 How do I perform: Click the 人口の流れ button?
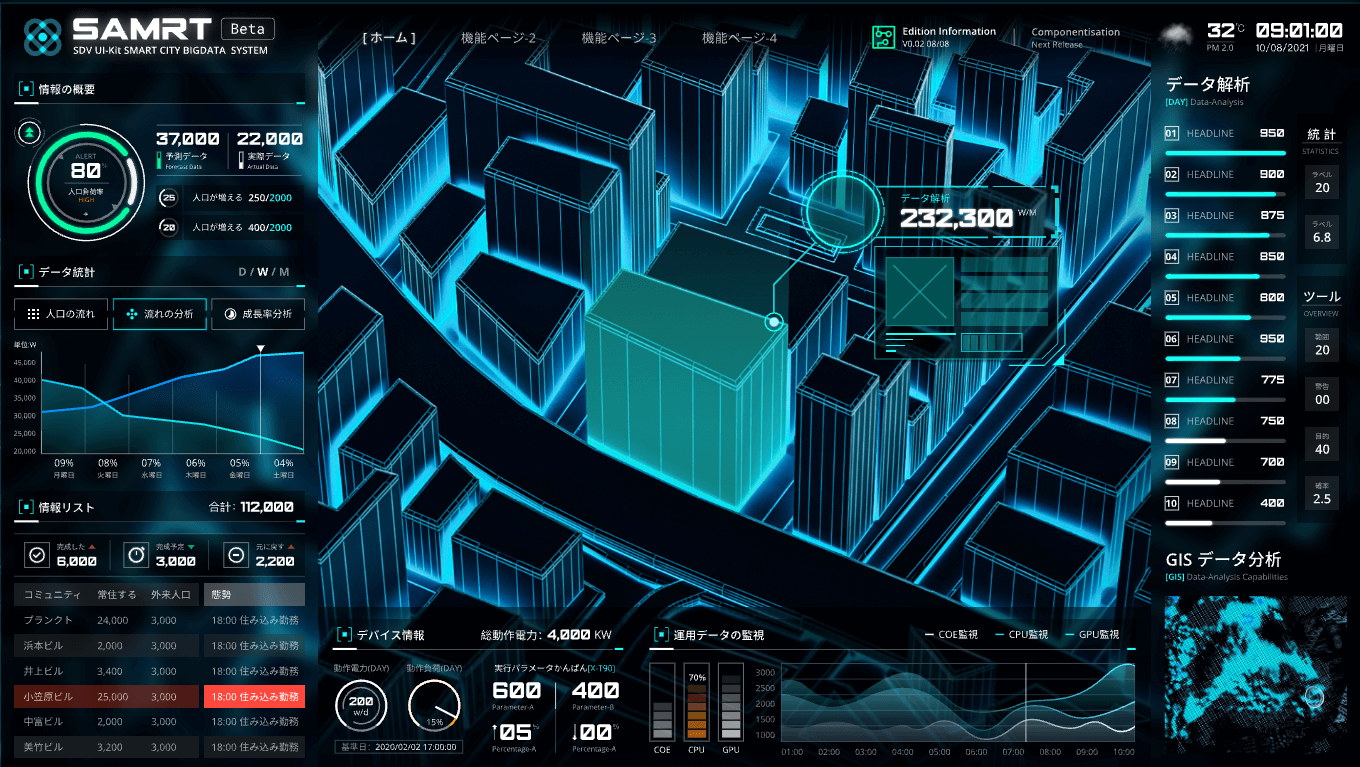tap(61, 314)
